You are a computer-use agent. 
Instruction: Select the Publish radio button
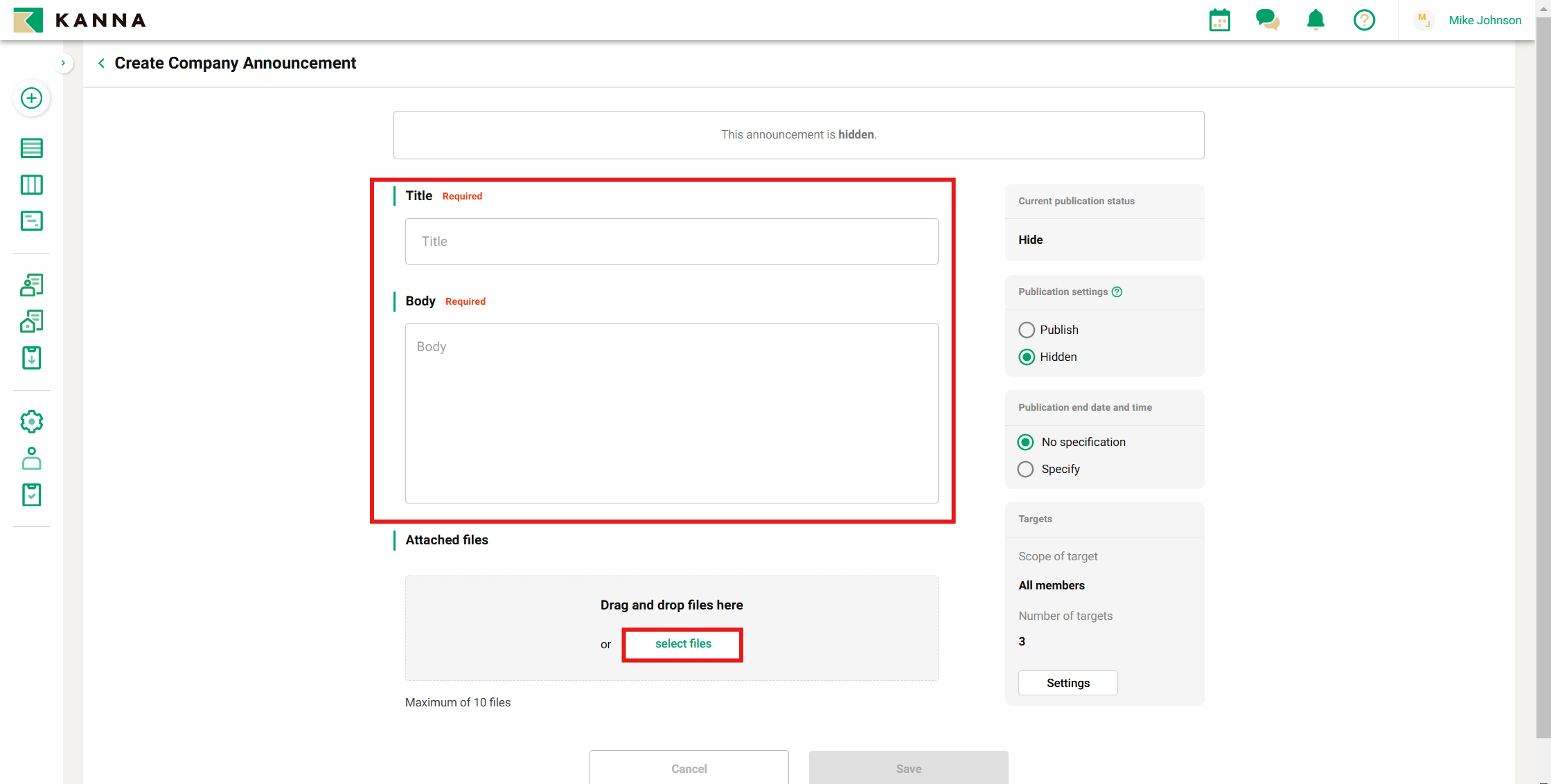point(1027,330)
